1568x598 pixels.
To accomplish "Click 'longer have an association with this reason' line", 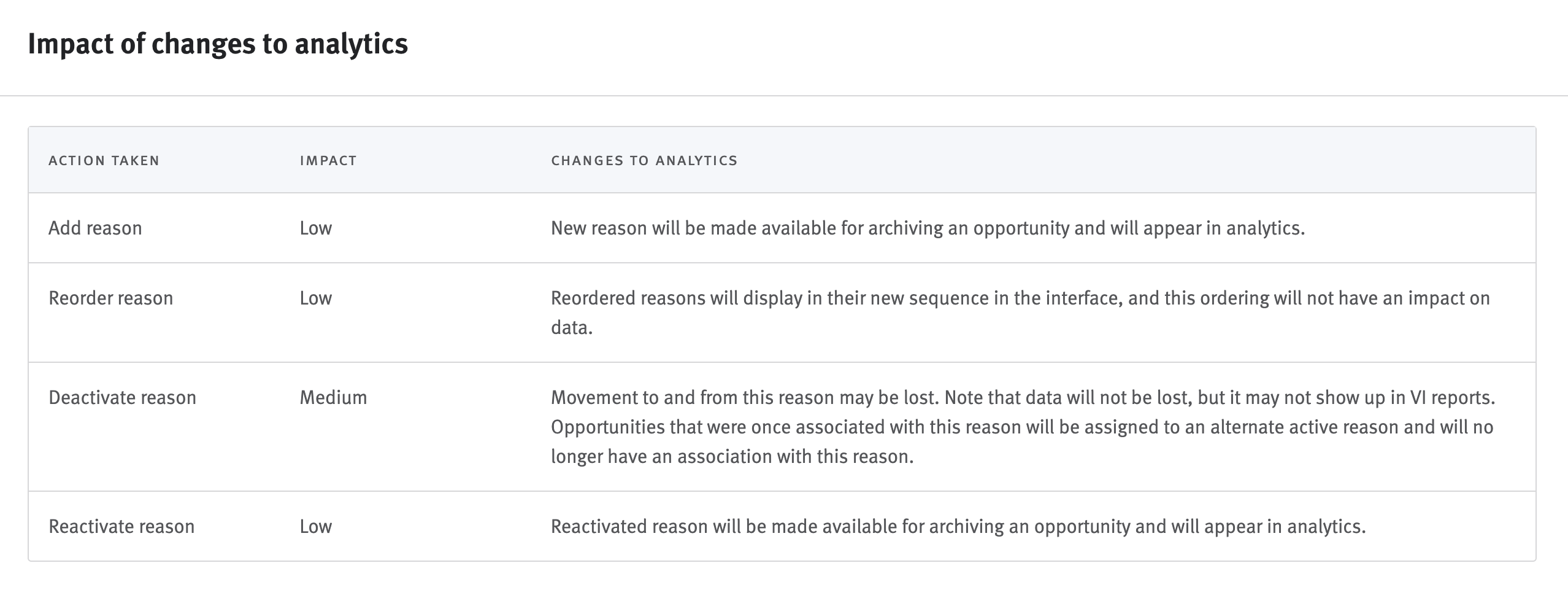I will pos(732,457).
